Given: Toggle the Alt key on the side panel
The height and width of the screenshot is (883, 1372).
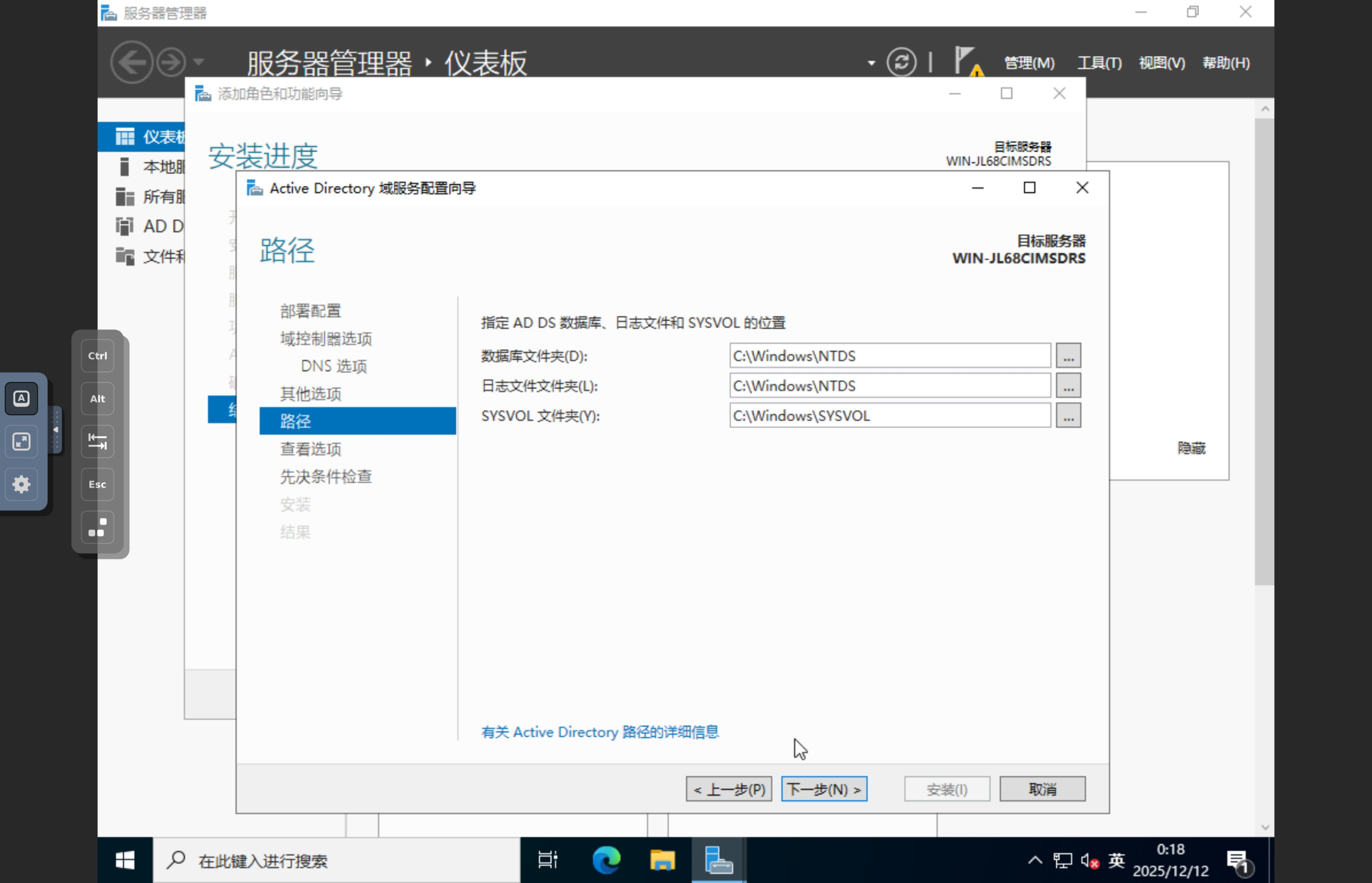Looking at the screenshot, I should pyautogui.click(x=97, y=399).
